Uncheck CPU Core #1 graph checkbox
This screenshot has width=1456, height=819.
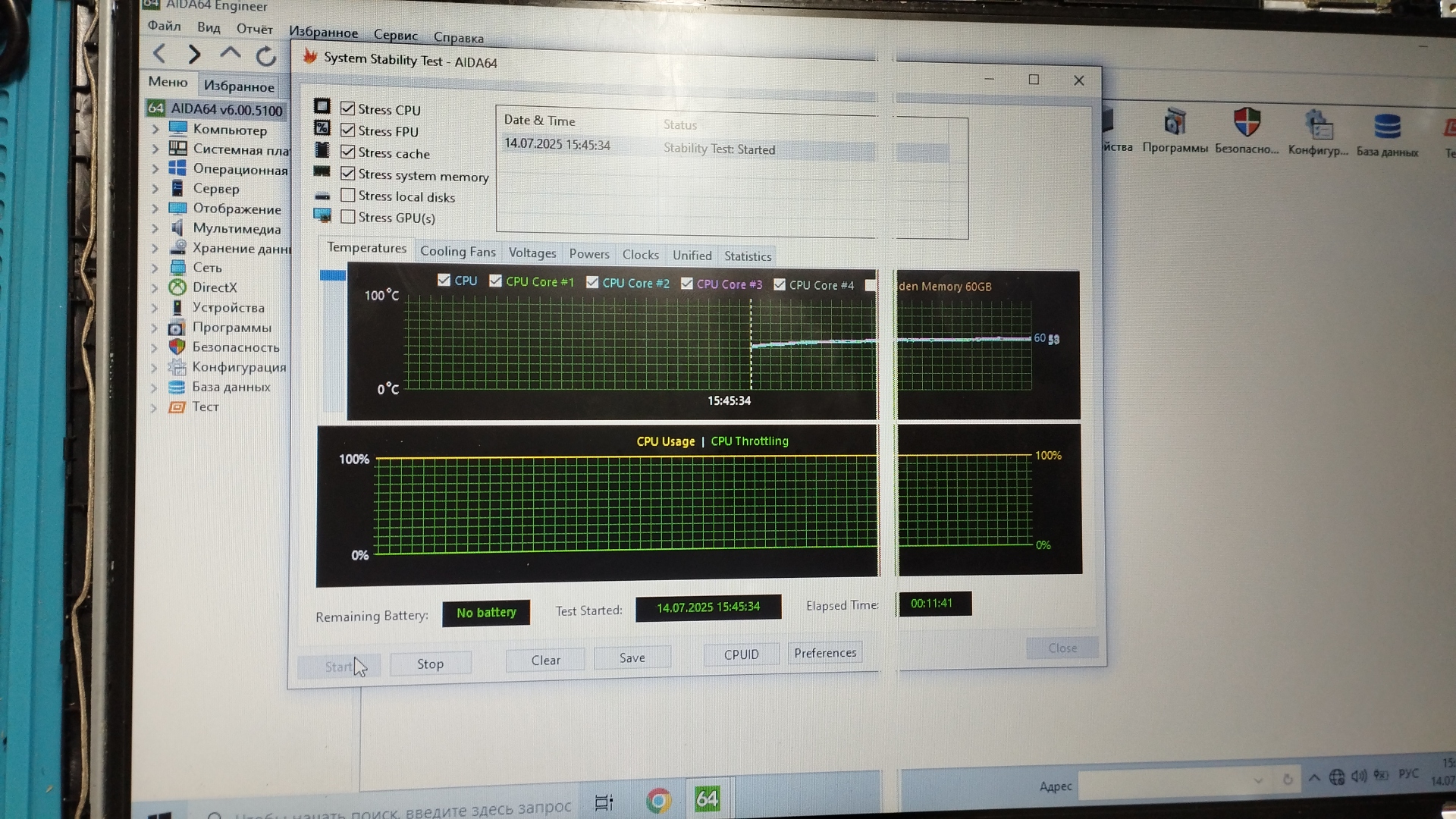[495, 281]
